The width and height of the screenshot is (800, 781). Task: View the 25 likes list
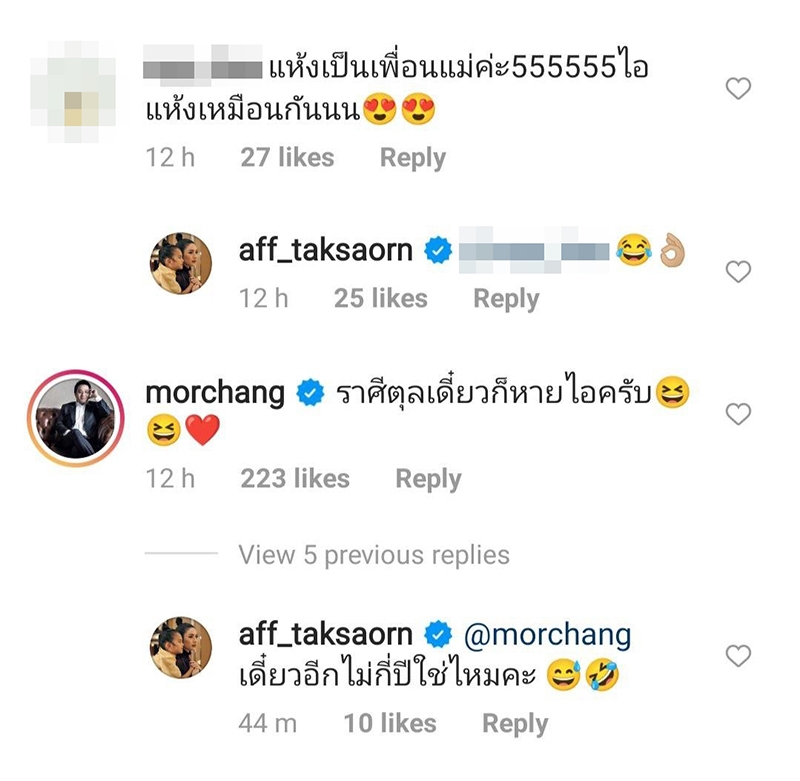[x=381, y=298]
